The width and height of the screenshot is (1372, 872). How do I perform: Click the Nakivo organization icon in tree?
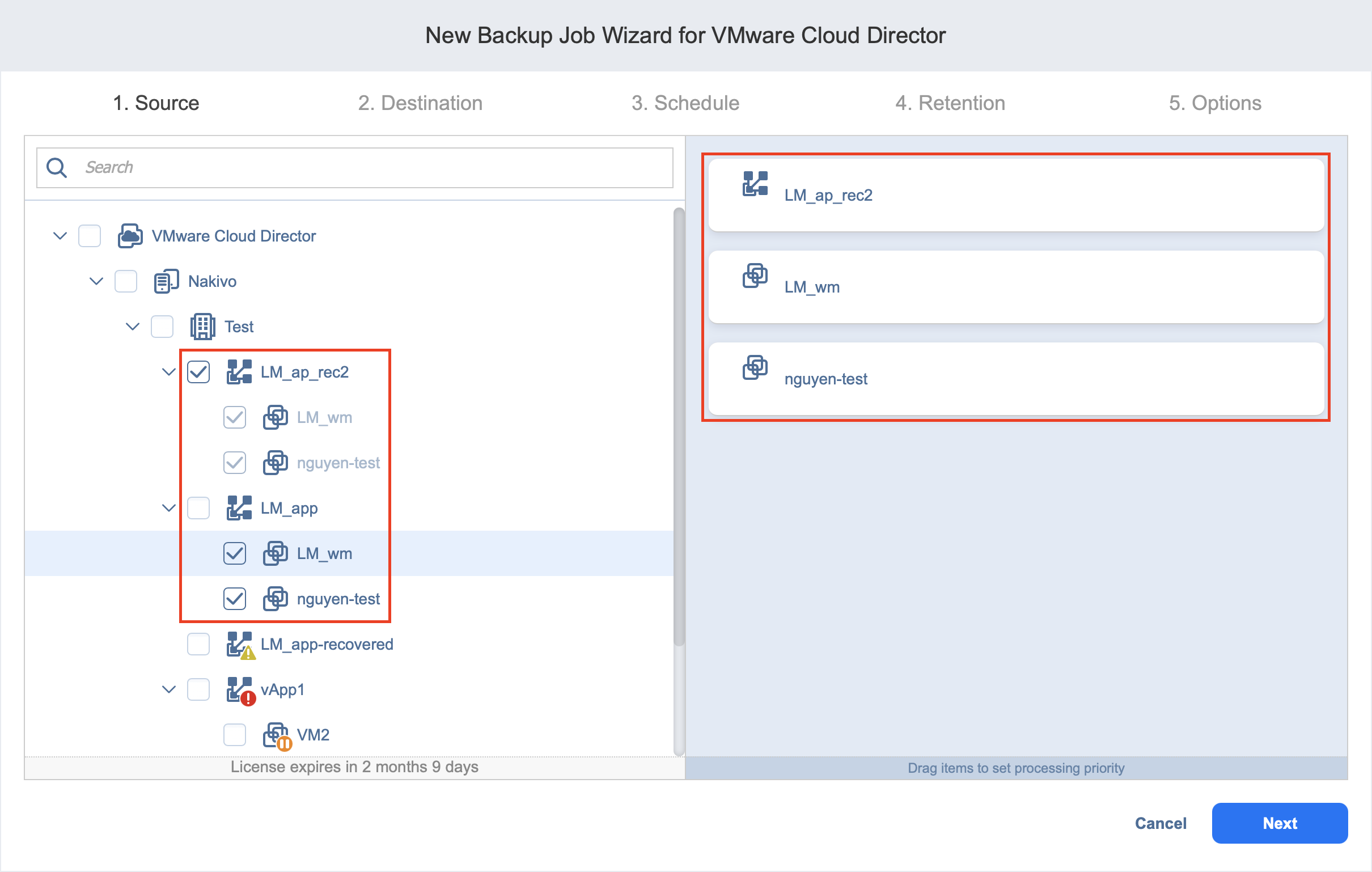click(166, 282)
